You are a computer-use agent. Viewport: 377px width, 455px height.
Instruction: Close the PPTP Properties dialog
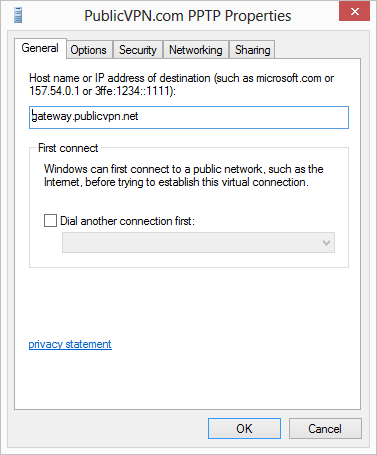354,12
